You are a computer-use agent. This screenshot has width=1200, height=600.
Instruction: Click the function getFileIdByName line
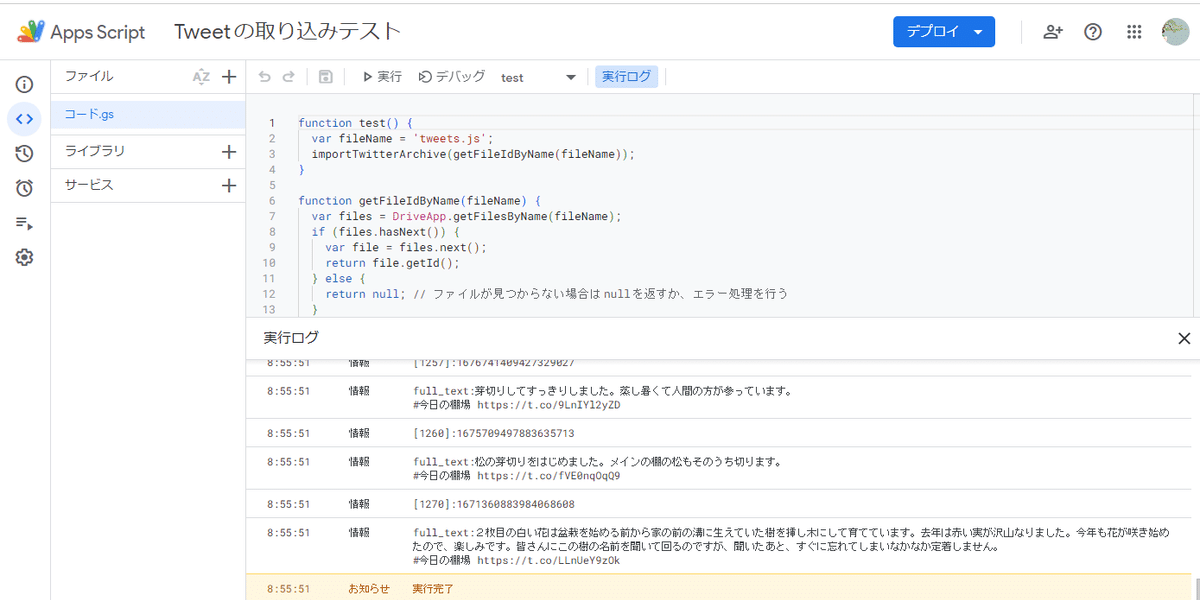[x=419, y=201]
